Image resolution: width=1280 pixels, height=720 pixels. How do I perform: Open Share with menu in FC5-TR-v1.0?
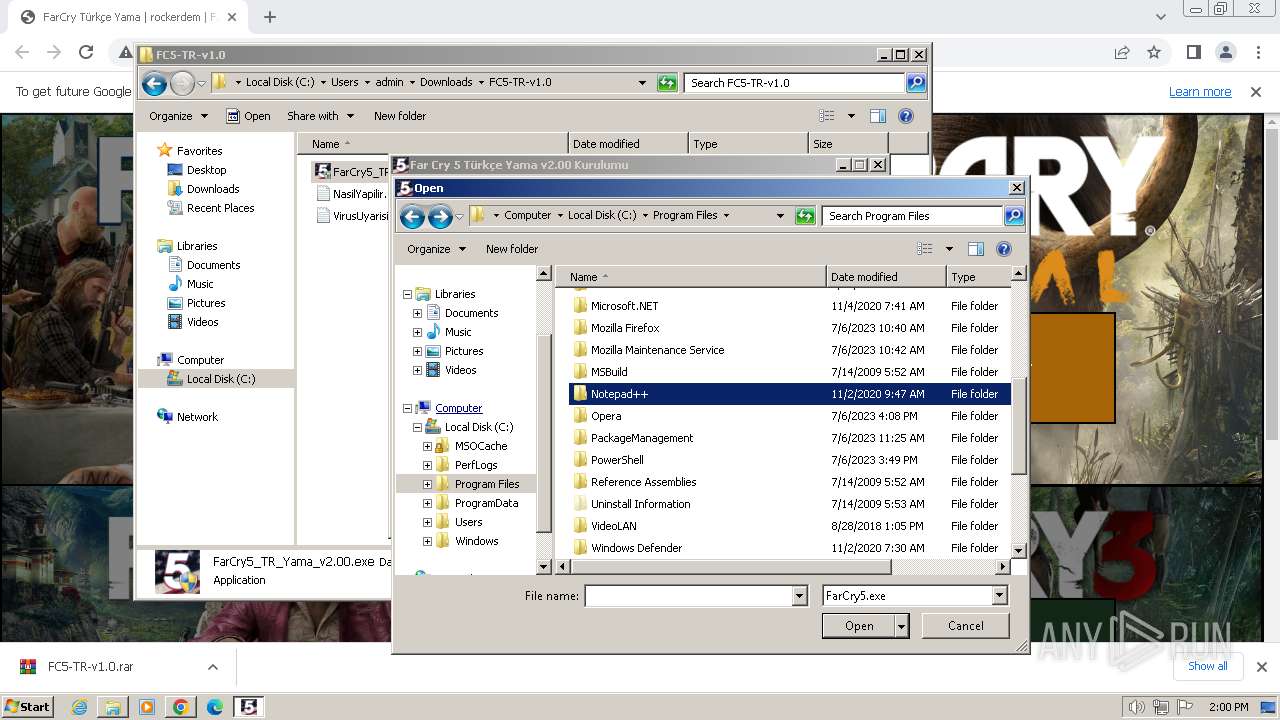320,116
